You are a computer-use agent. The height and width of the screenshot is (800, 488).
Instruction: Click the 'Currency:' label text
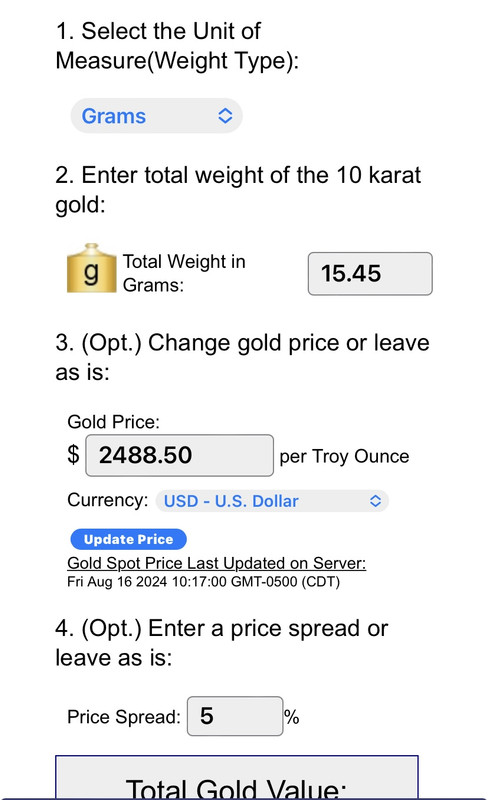pyautogui.click(x=107, y=500)
